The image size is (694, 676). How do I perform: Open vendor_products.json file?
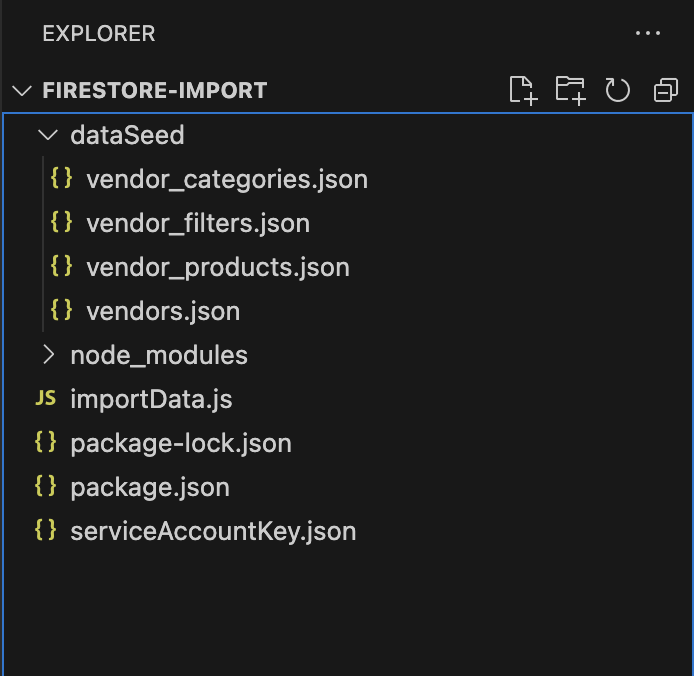coord(217,267)
